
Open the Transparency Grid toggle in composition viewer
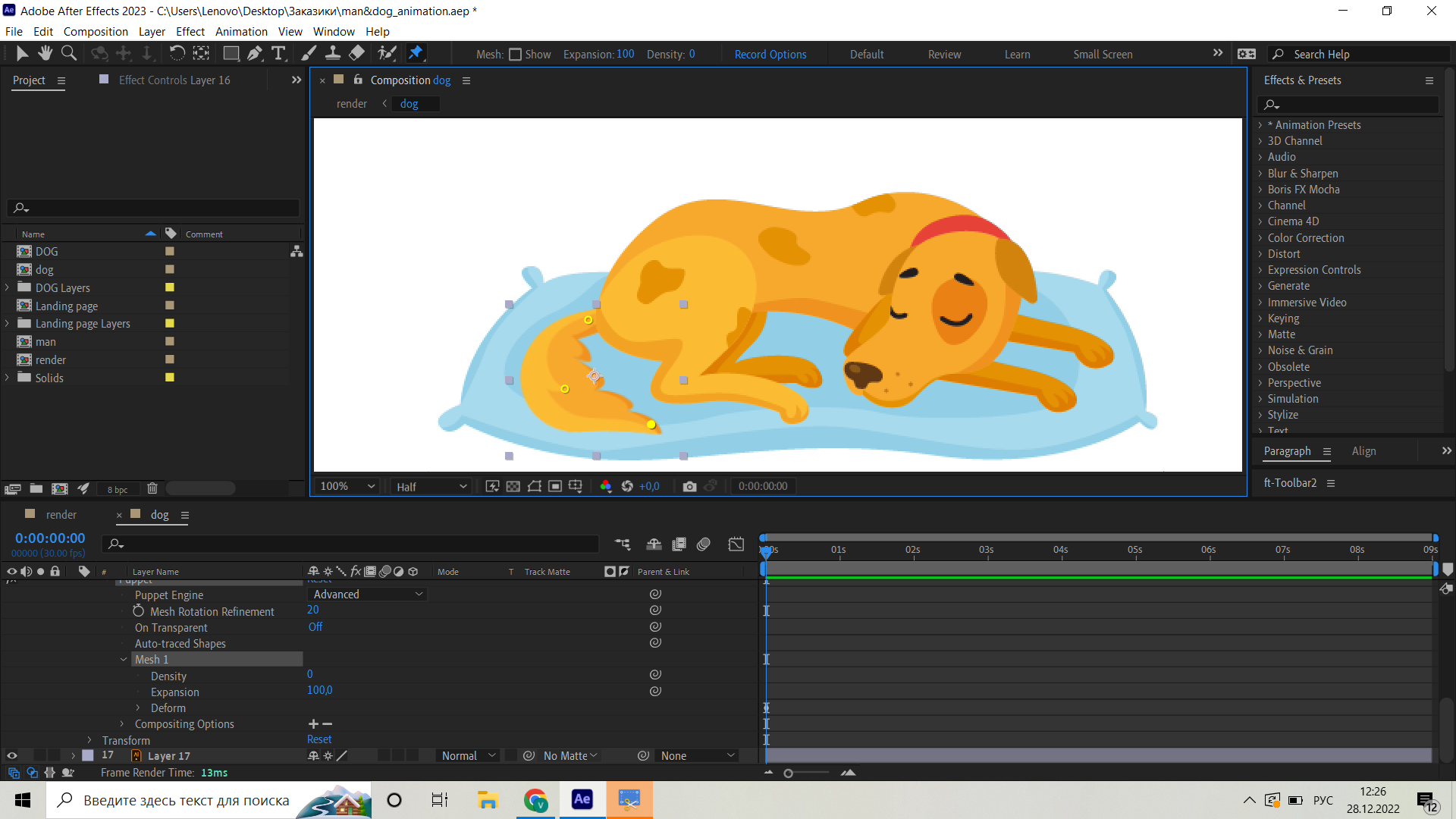pos(513,486)
